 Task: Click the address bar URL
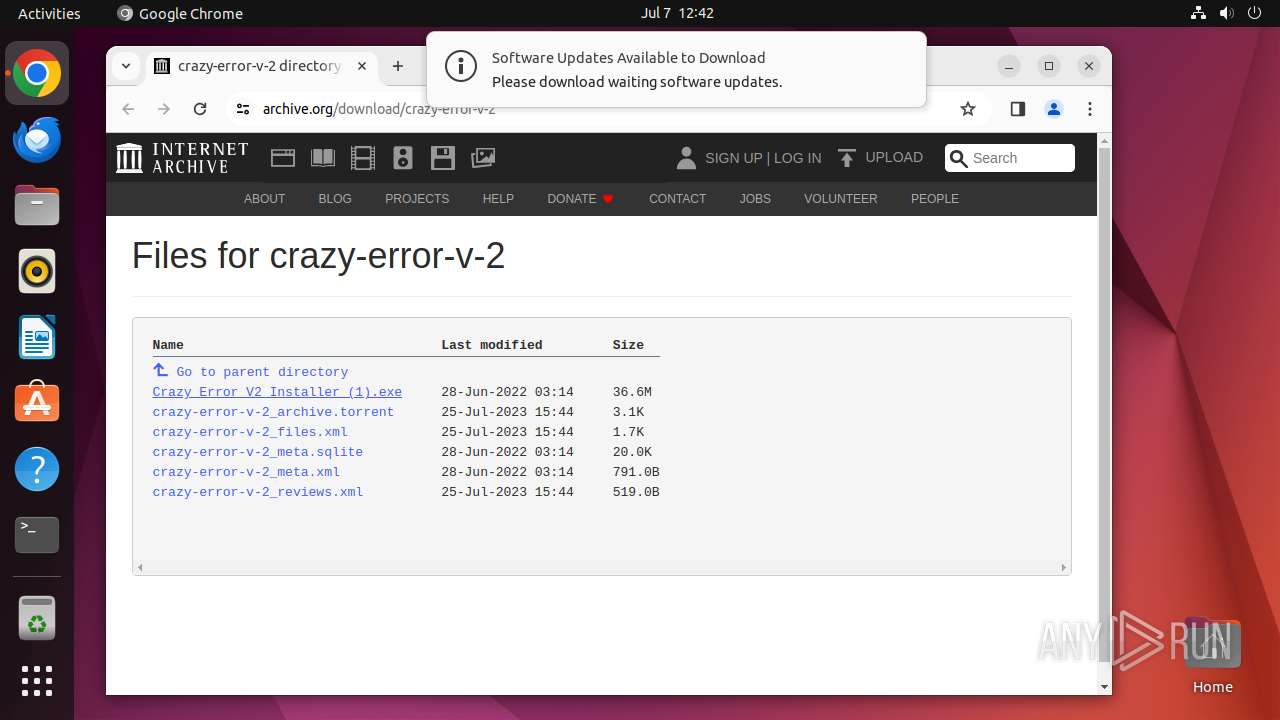click(x=379, y=109)
